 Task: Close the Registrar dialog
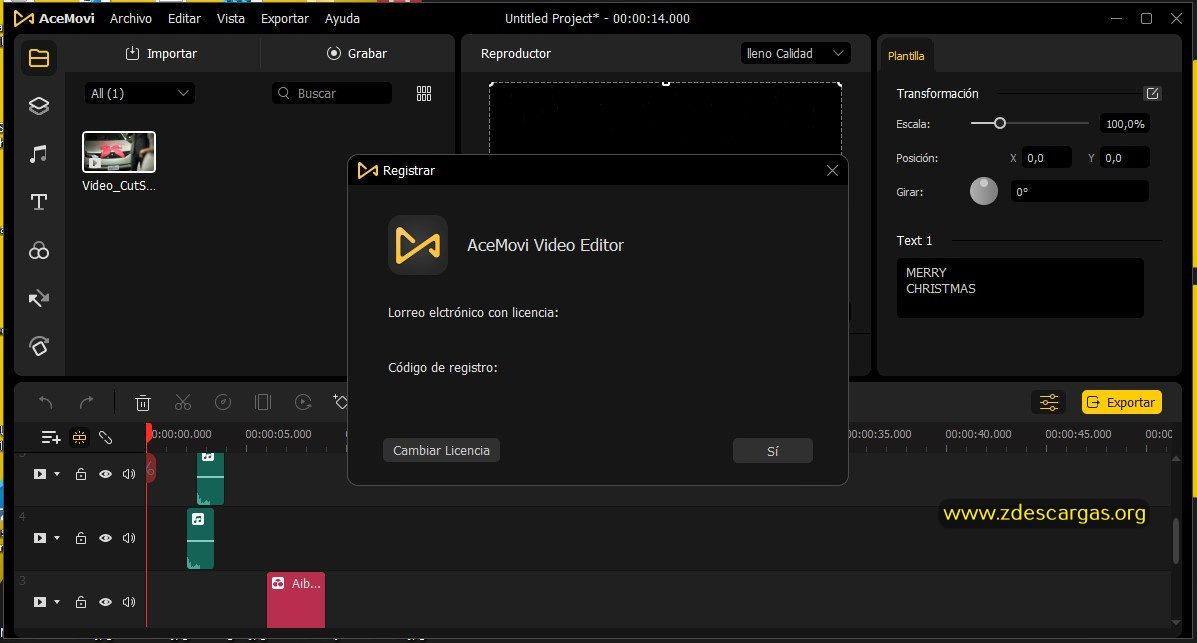coord(832,170)
